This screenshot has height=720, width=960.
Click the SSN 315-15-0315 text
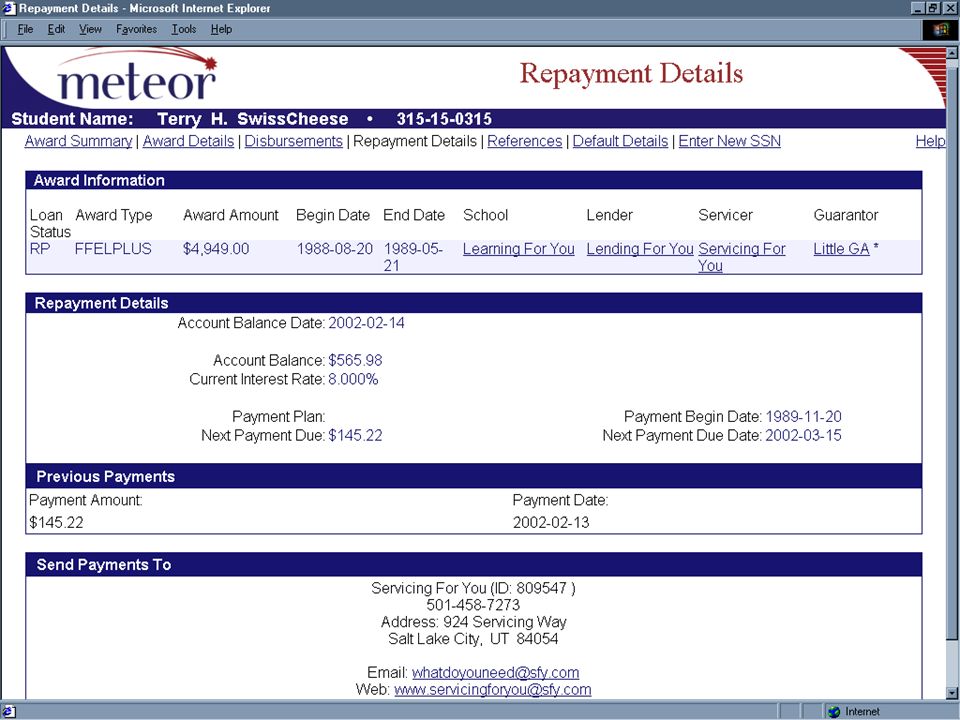point(444,119)
